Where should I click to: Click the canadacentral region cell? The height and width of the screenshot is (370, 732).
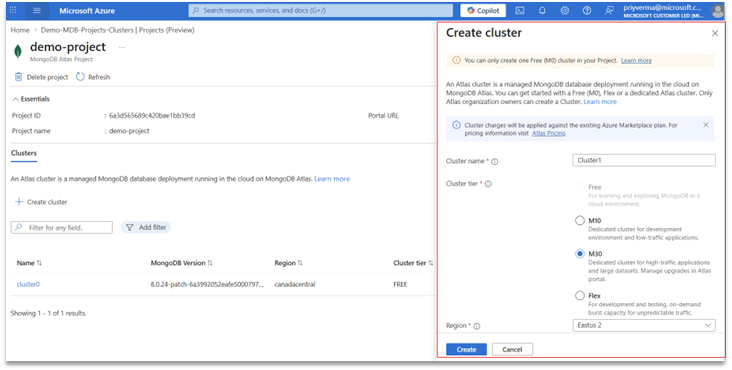click(295, 284)
